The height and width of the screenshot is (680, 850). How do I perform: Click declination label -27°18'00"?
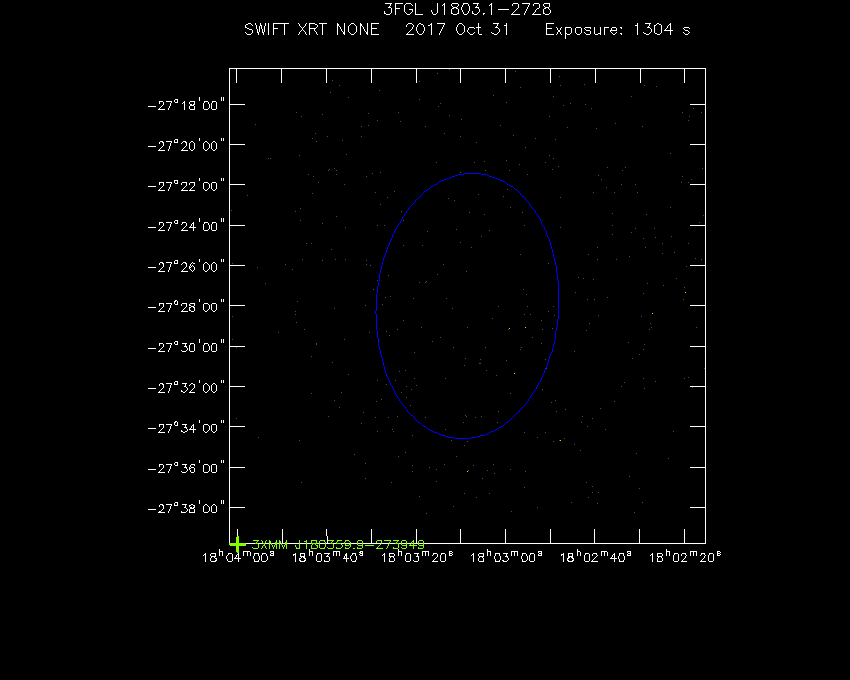click(x=186, y=105)
